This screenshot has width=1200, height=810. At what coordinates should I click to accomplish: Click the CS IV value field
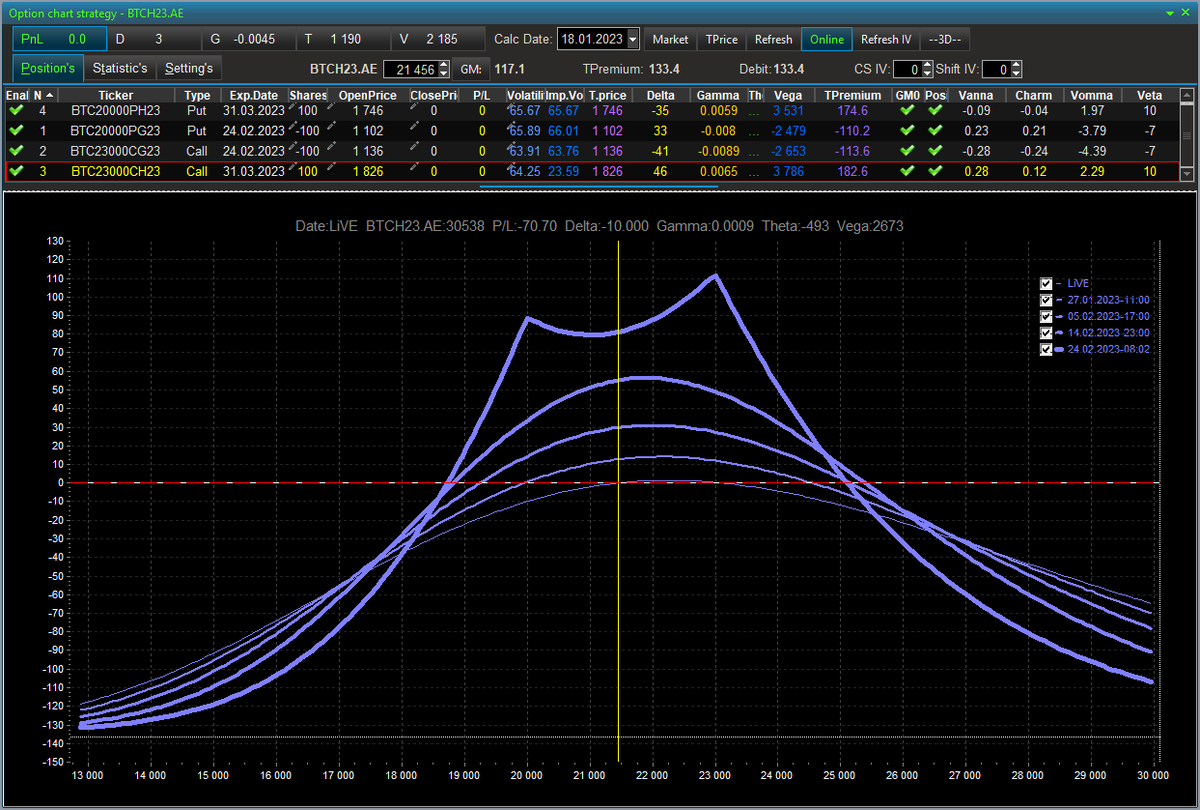pyautogui.click(x=907, y=69)
